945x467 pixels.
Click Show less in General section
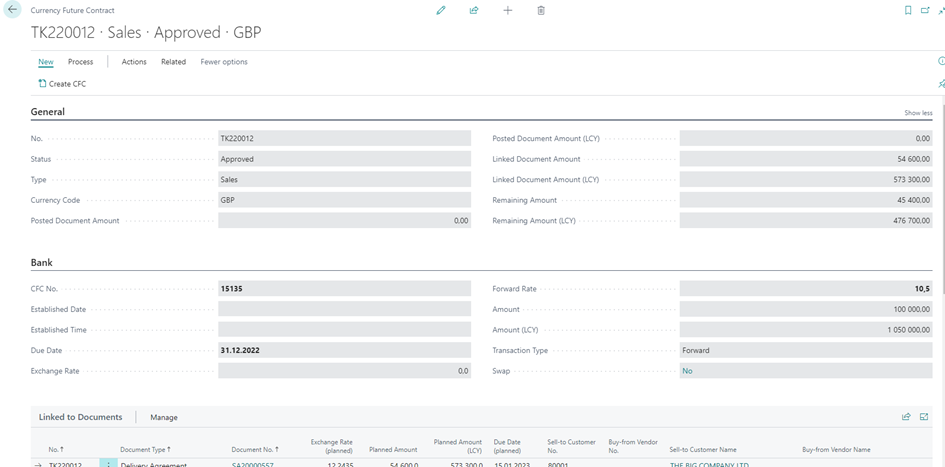pos(918,113)
